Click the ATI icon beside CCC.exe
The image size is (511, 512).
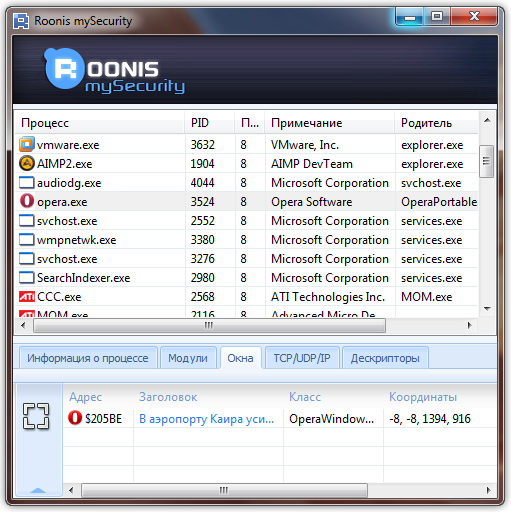[27, 297]
